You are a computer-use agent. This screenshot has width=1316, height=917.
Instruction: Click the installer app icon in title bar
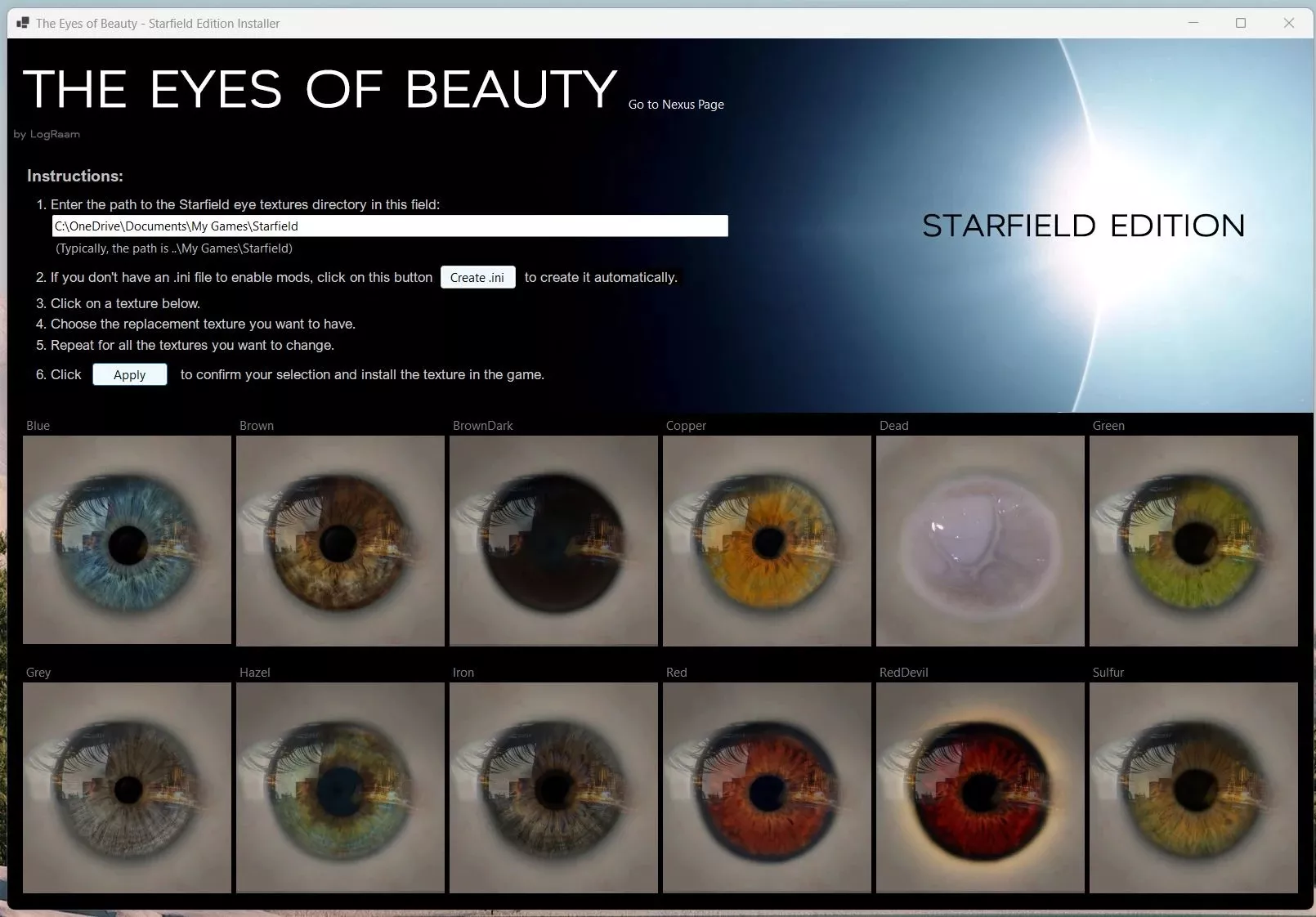[23, 23]
